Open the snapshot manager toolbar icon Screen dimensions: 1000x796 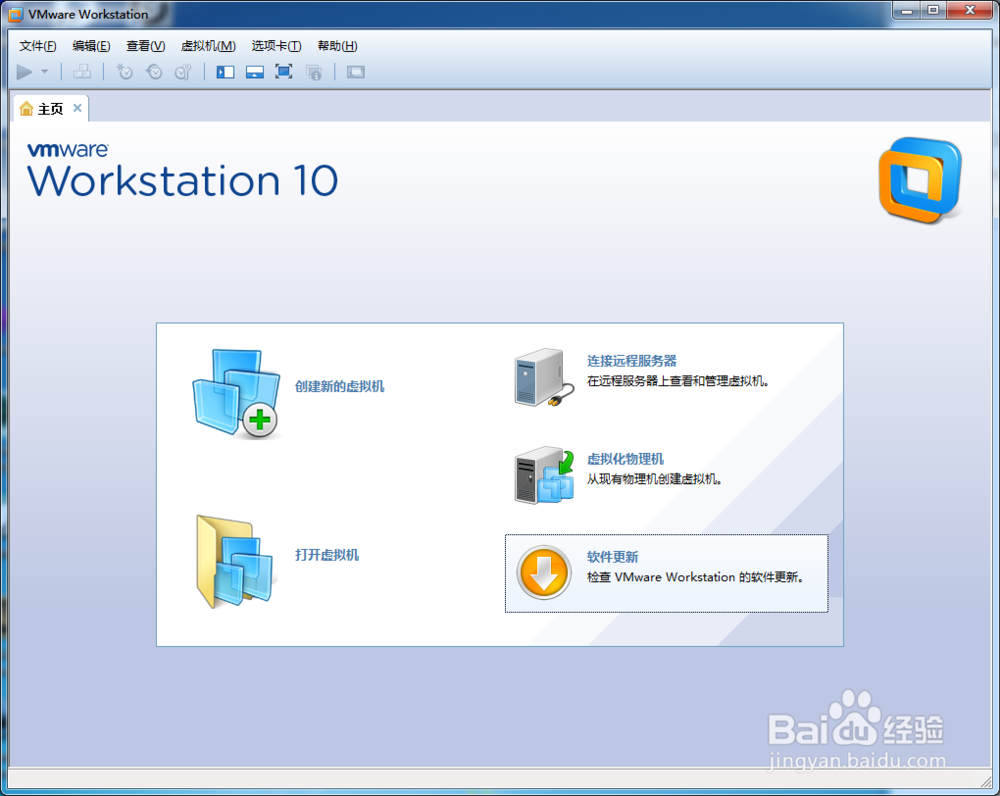tap(184, 72)
